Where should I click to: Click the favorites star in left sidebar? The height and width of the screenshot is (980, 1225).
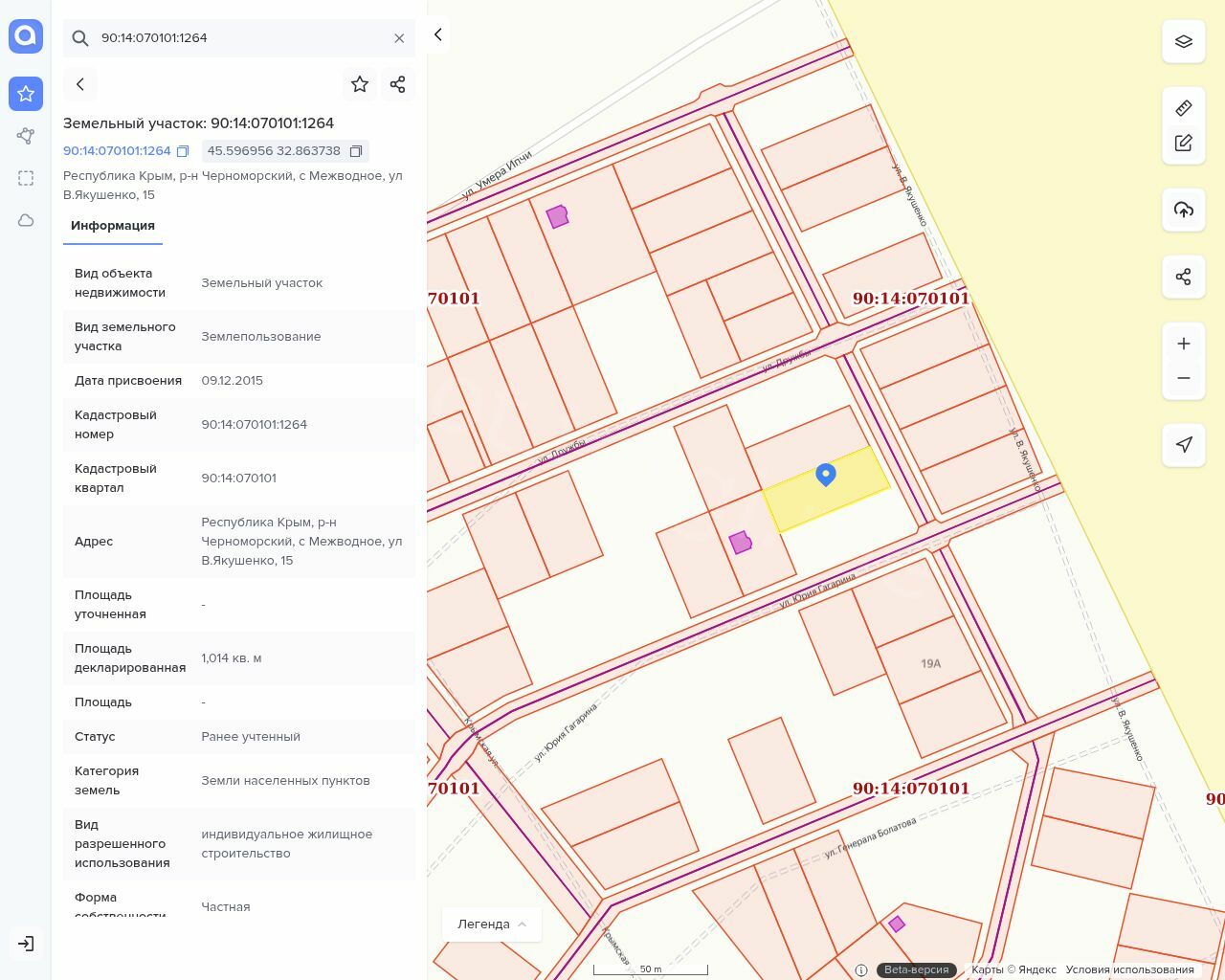click(26, 94)
